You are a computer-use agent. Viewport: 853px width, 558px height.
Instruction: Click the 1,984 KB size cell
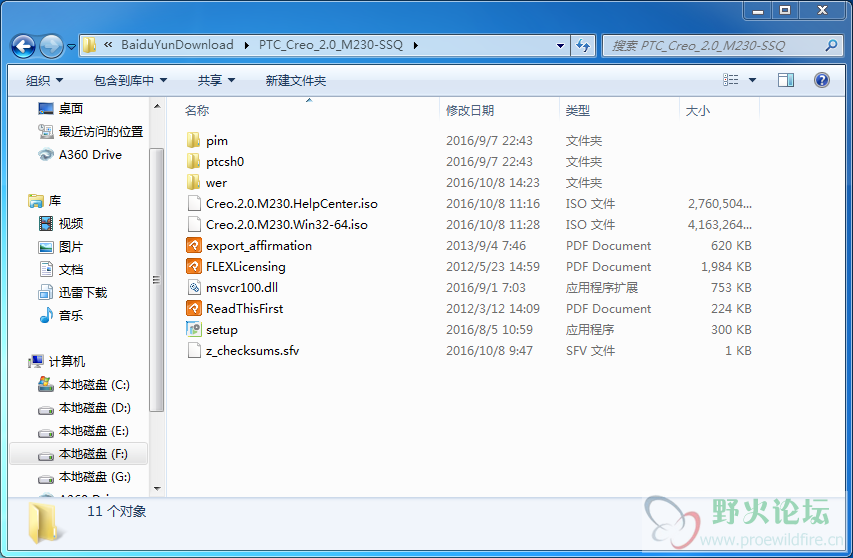click(x=726, y=266)
